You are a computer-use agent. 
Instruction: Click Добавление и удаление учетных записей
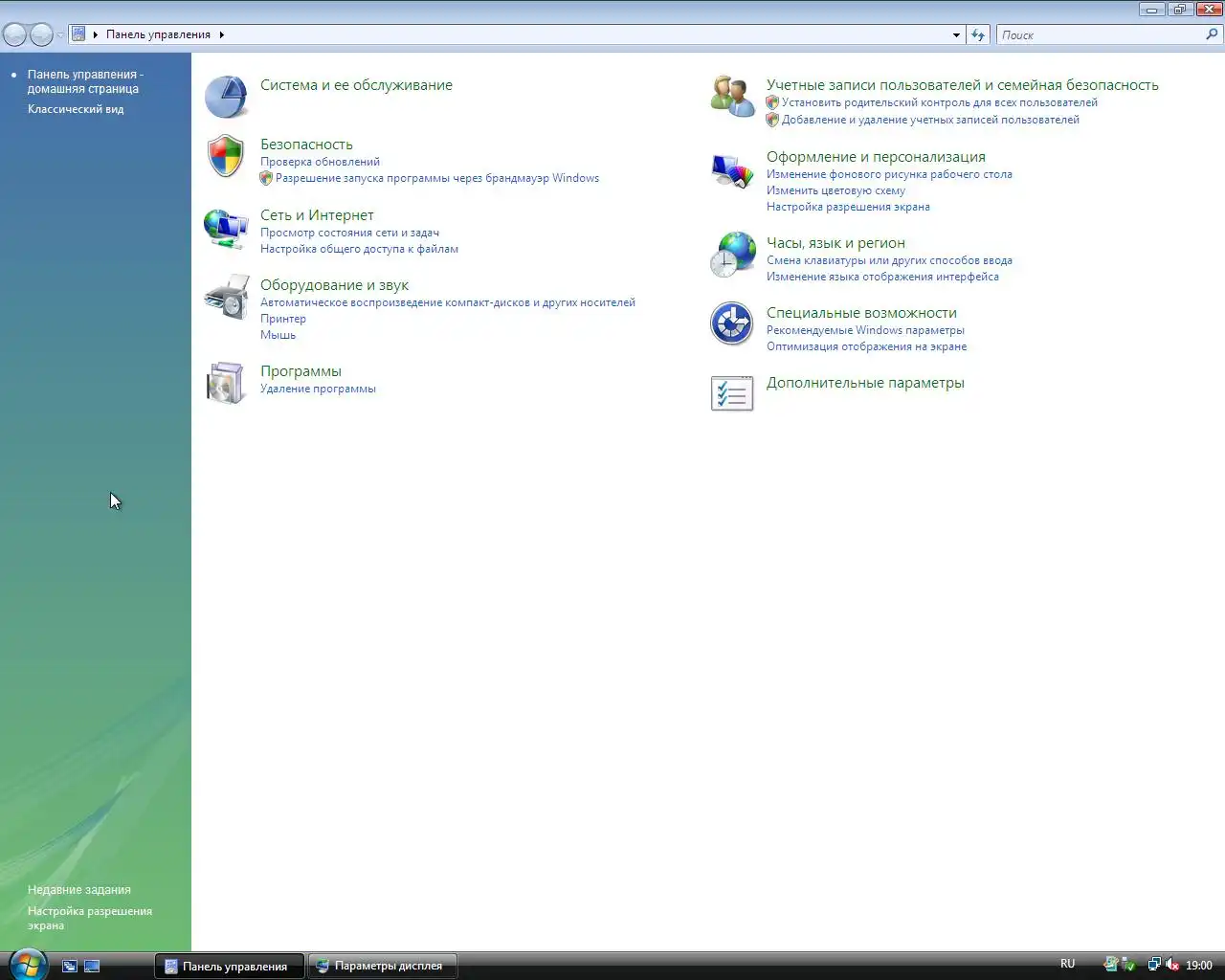[930, 120]
